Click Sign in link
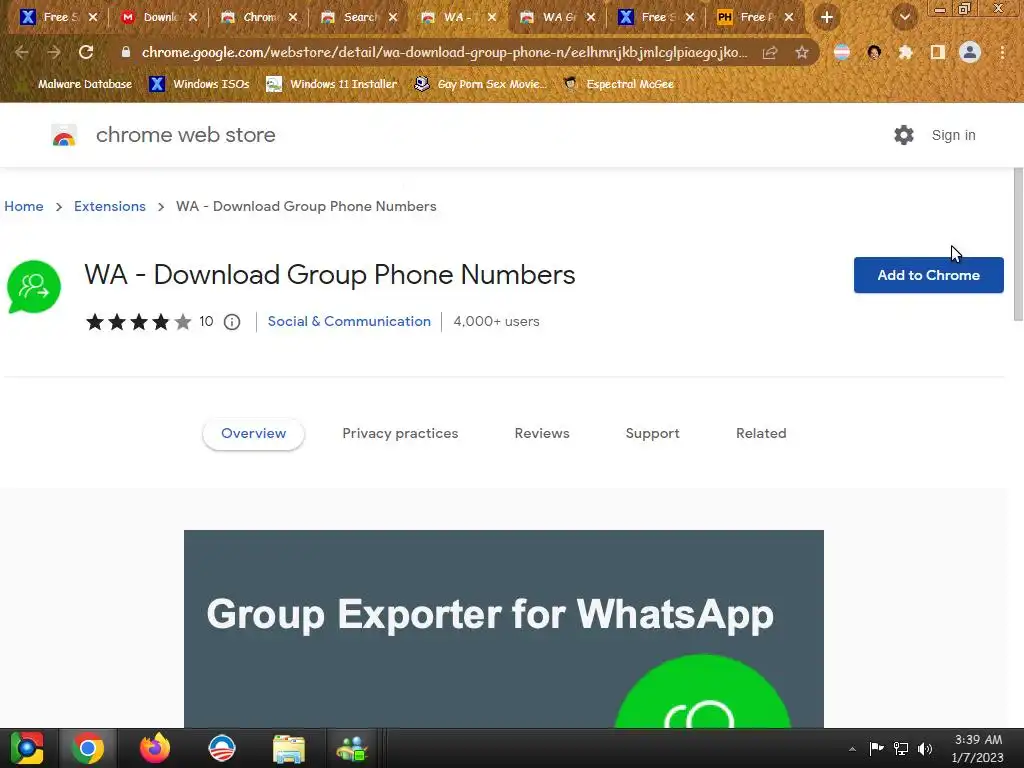 pos(953,135)
